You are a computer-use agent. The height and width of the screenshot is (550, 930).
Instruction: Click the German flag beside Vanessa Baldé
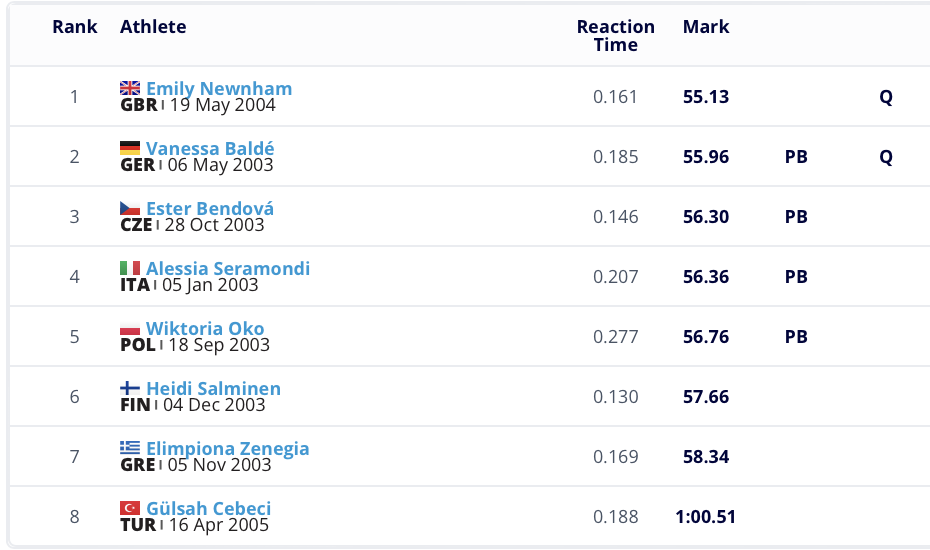click(130, 148)
